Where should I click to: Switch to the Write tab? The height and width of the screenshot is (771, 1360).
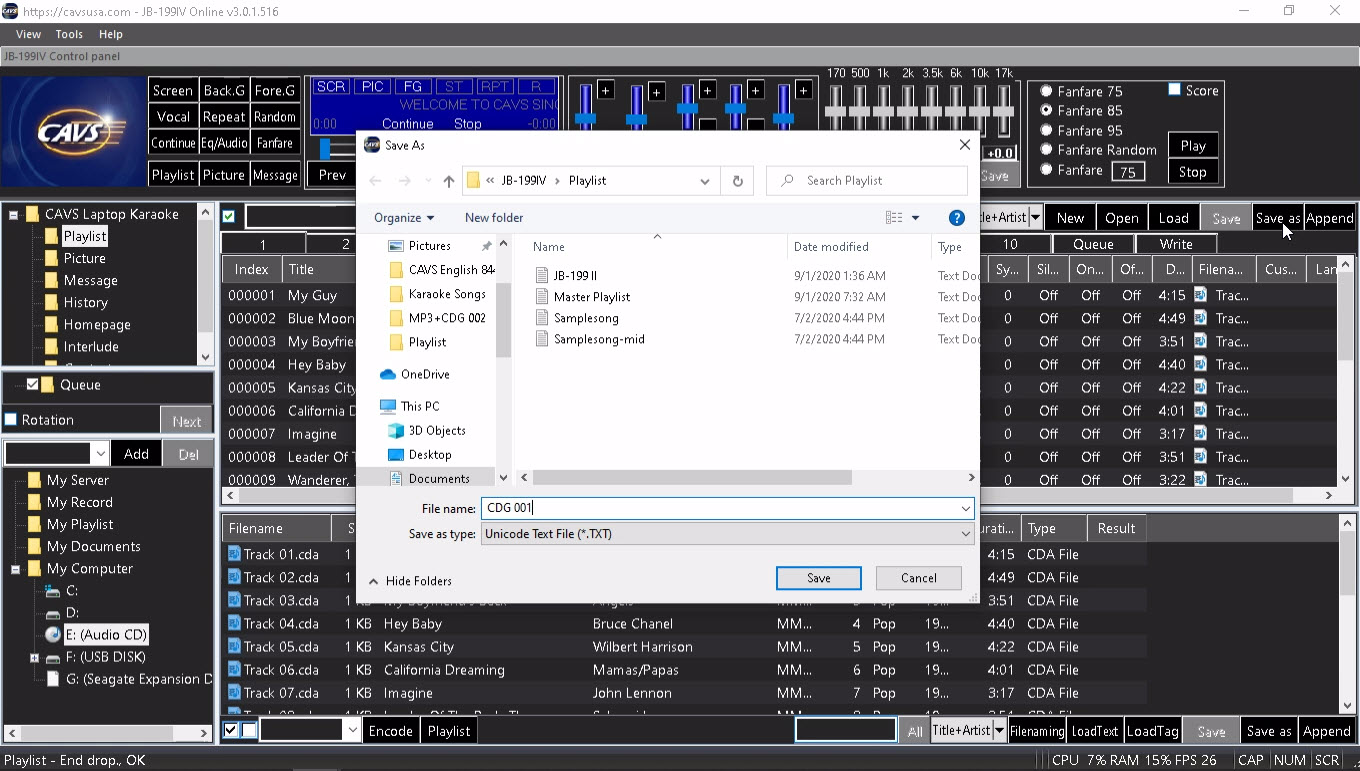1176,244
